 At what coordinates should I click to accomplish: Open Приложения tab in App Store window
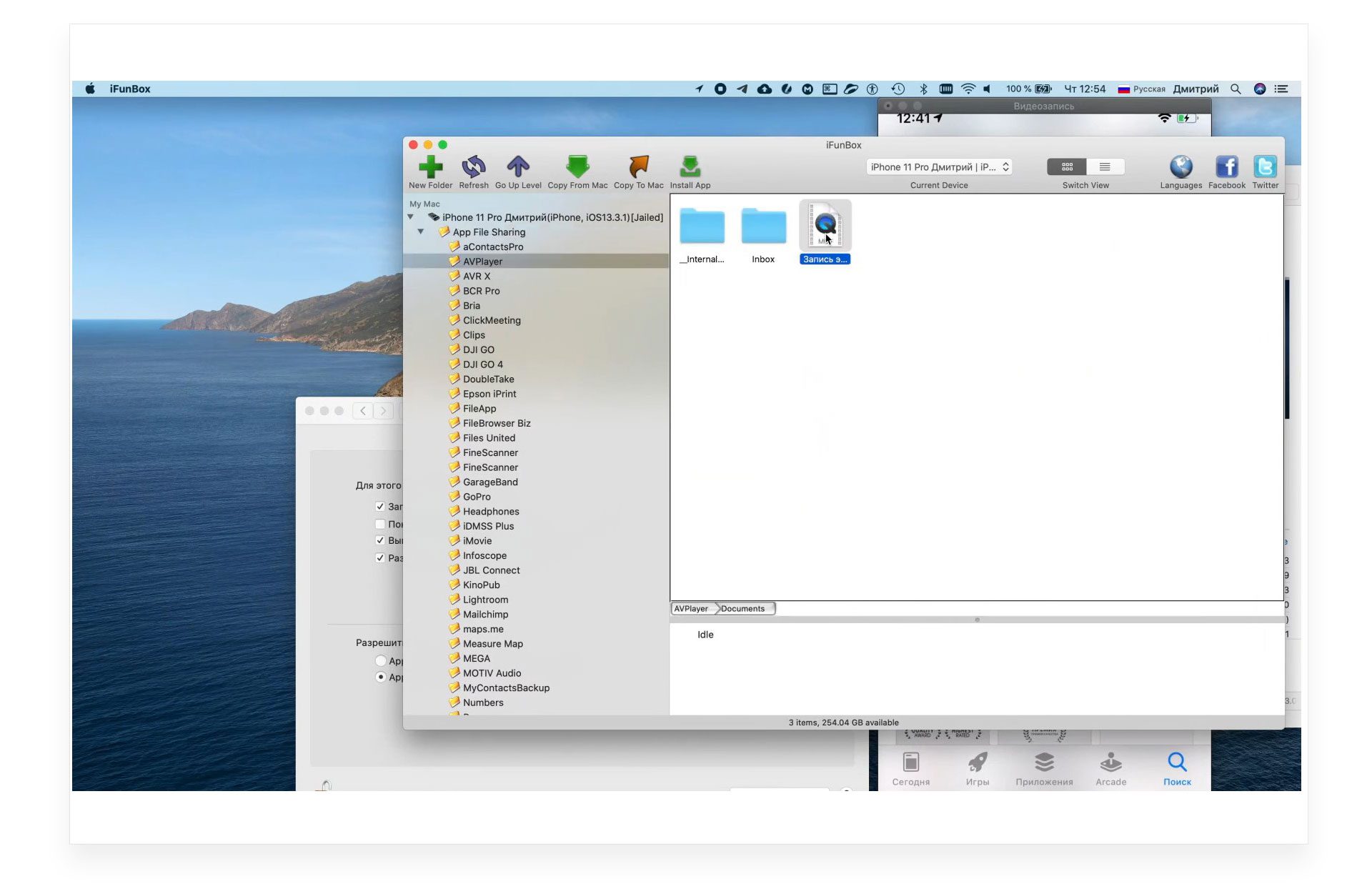[1044, 769]
